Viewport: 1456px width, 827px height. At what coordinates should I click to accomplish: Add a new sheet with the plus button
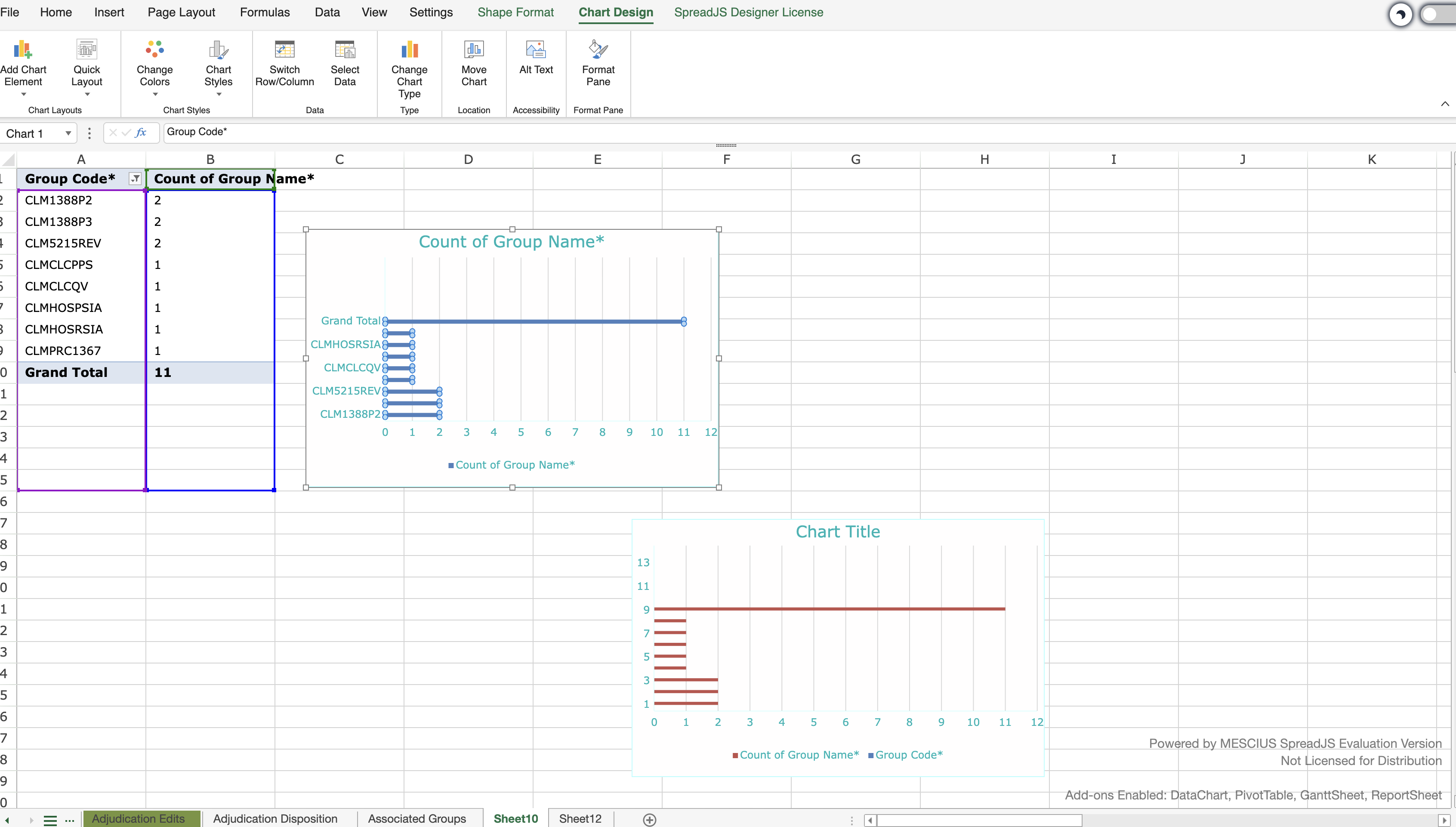coord(650,820)
